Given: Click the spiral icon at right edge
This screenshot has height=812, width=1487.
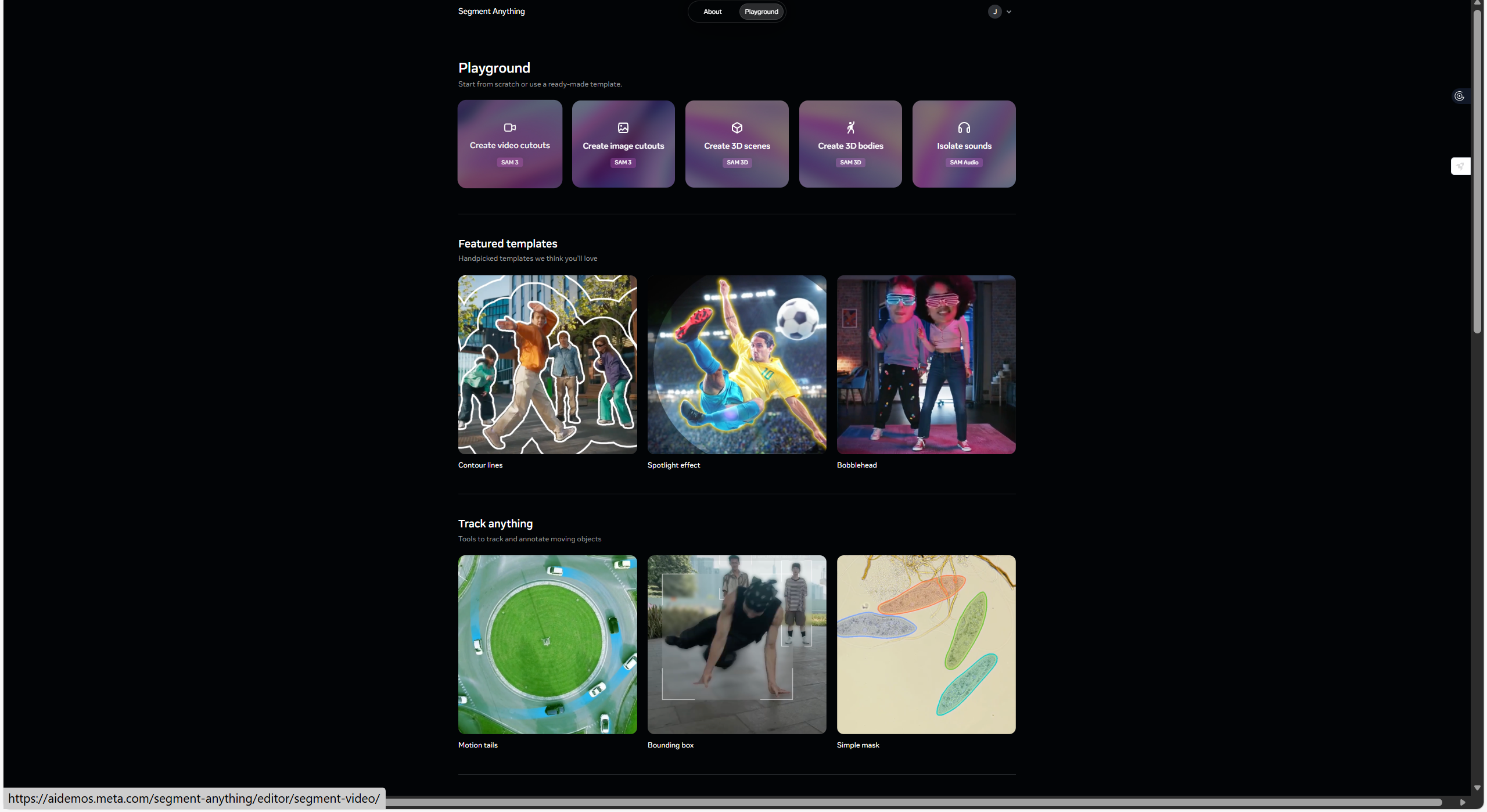Looking at the screenshot, I should click(x=1459, y=96).
